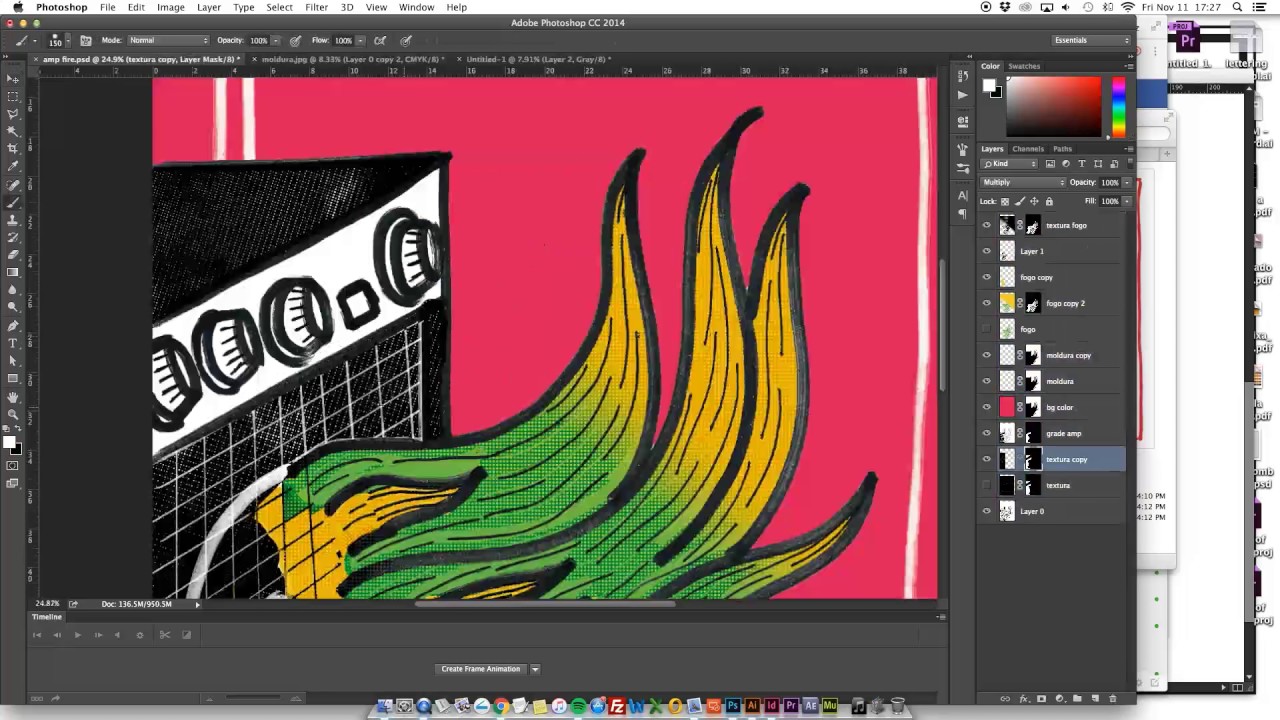Open the Actions panel play icon
The height and width of the screenshot is (720, 1280).
click(x=963, y=95)
